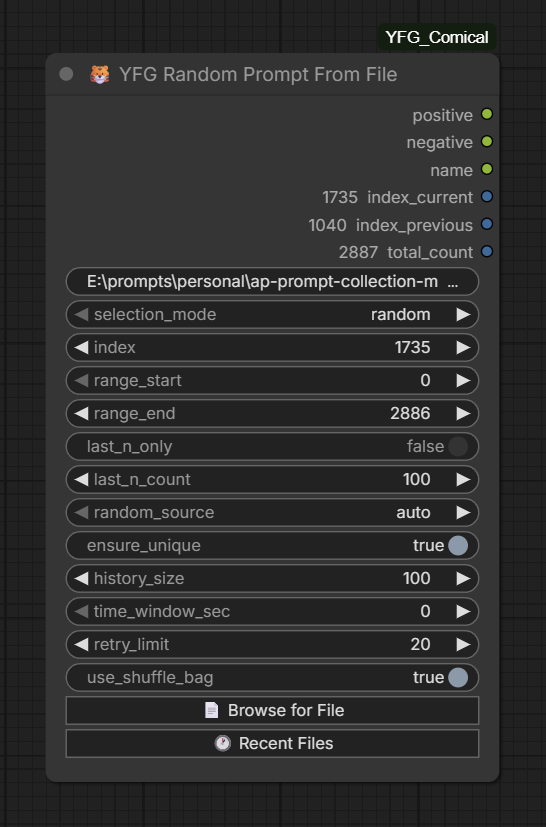The image size is (546, 827).
Task: Click the 2887 total_count output label
Action: 406,252
